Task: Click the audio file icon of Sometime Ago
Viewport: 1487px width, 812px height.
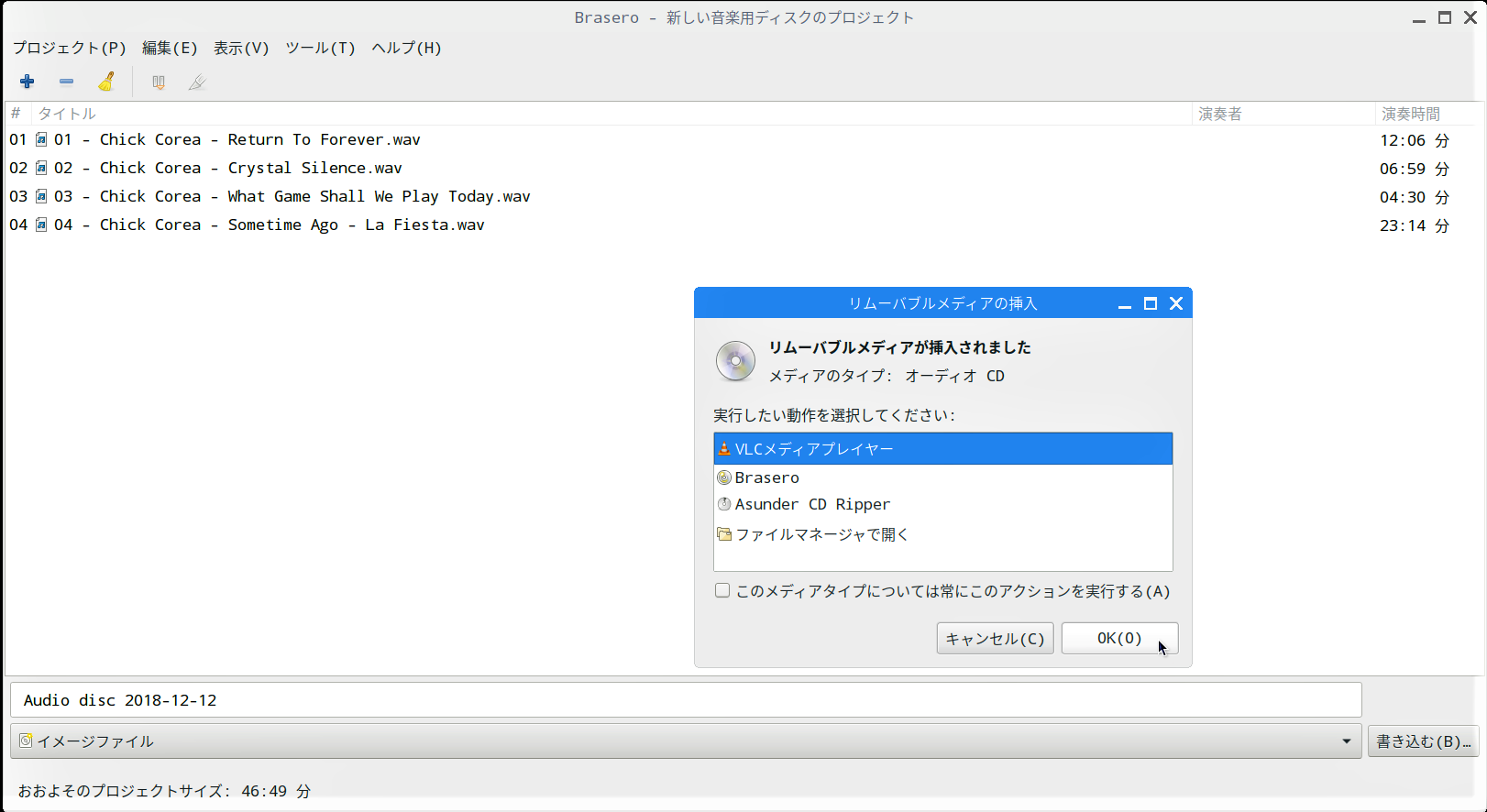Action: 41,225
